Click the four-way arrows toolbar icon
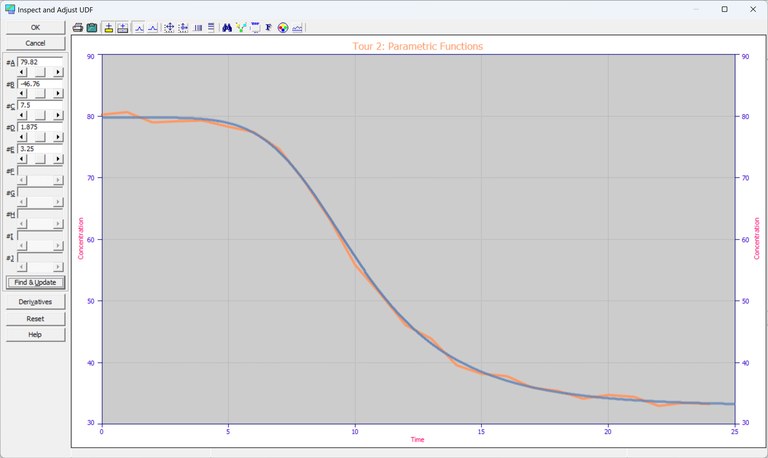Viewport: 768px width, 458px height. pyautogui.click(x=169, y=28)
